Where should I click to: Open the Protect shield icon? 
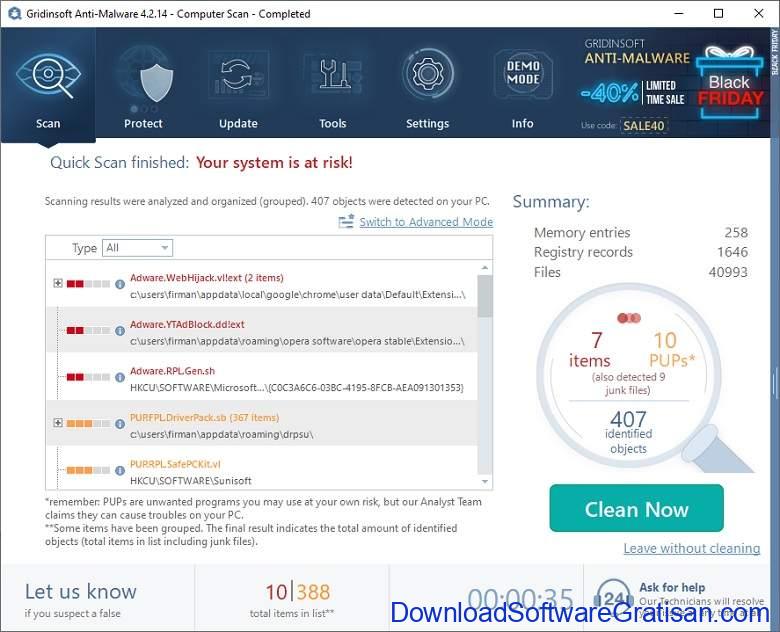(156, 81)
